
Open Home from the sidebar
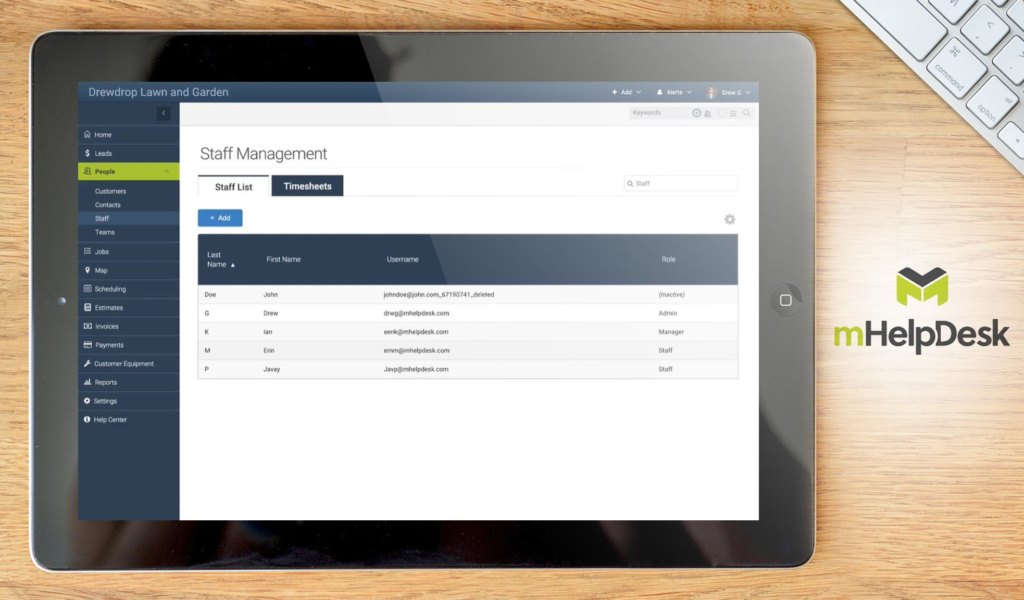coord(103,135)
